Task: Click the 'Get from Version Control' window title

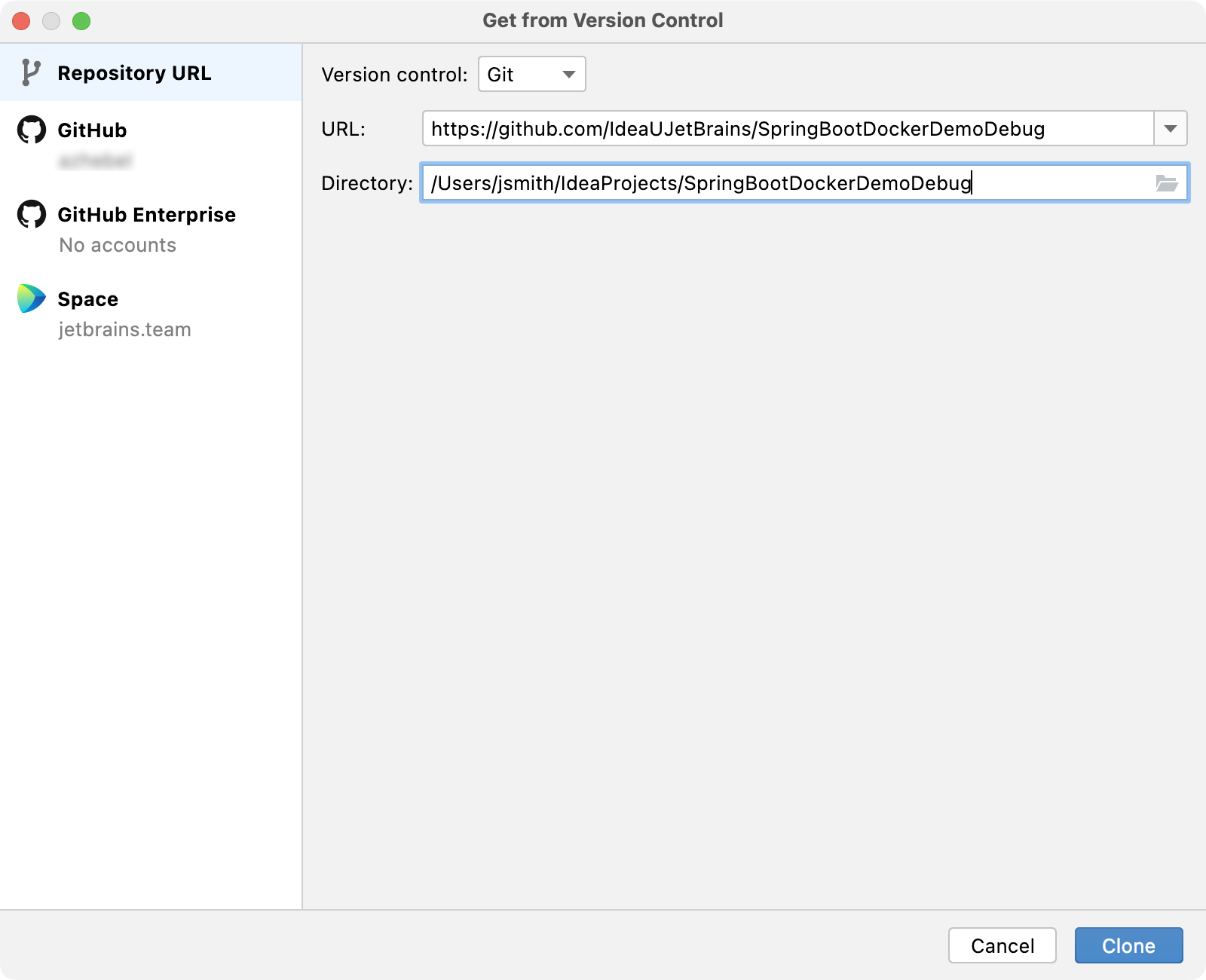Action: click(x=603, y=20)
